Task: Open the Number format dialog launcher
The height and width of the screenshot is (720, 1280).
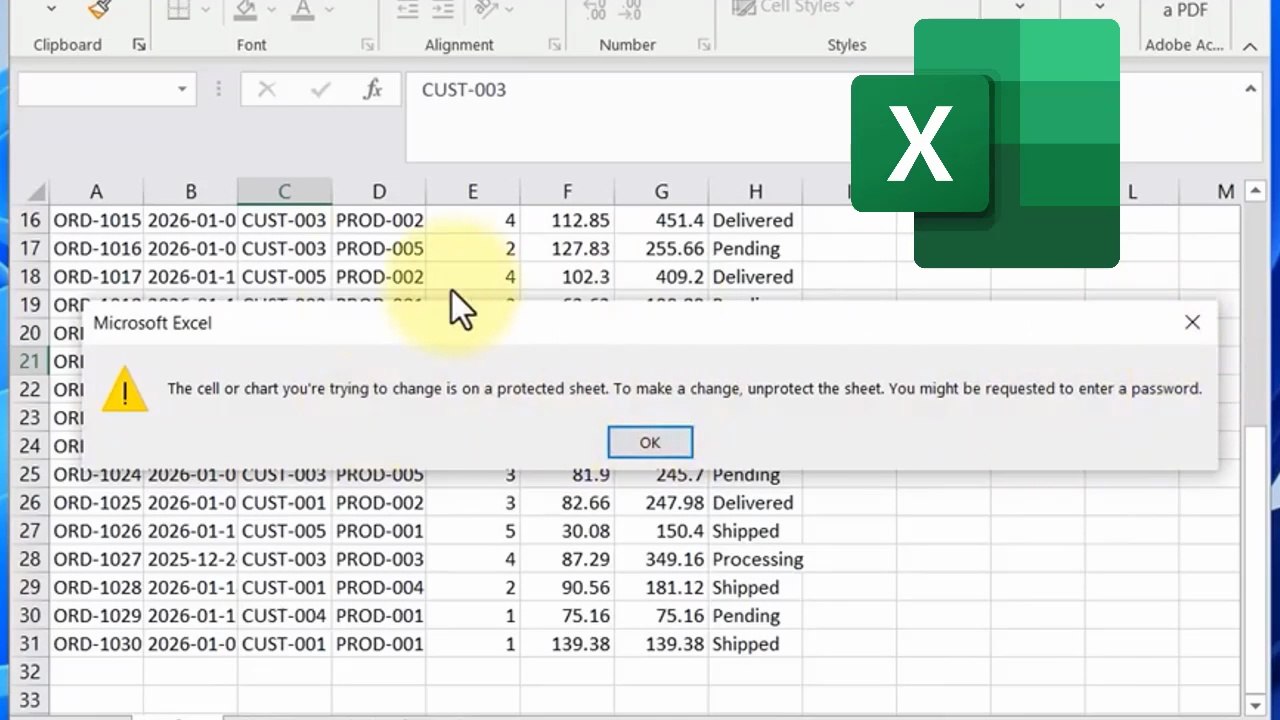Action: point(705,45)
